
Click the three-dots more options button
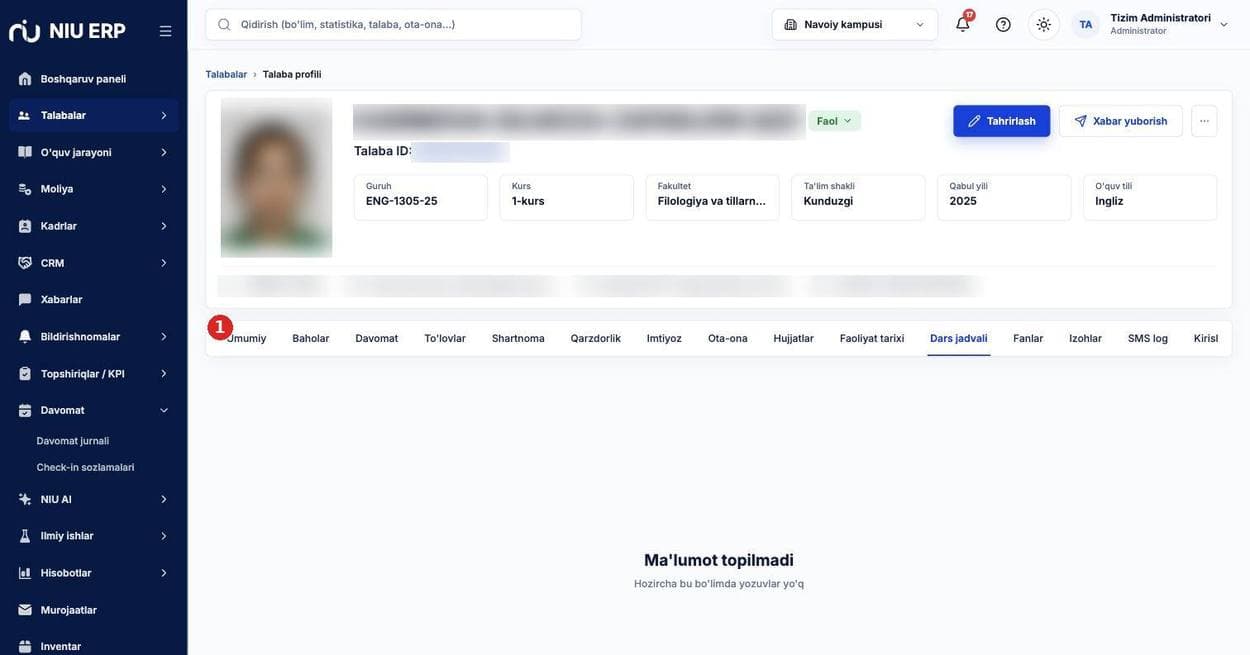click(1204, 121)
